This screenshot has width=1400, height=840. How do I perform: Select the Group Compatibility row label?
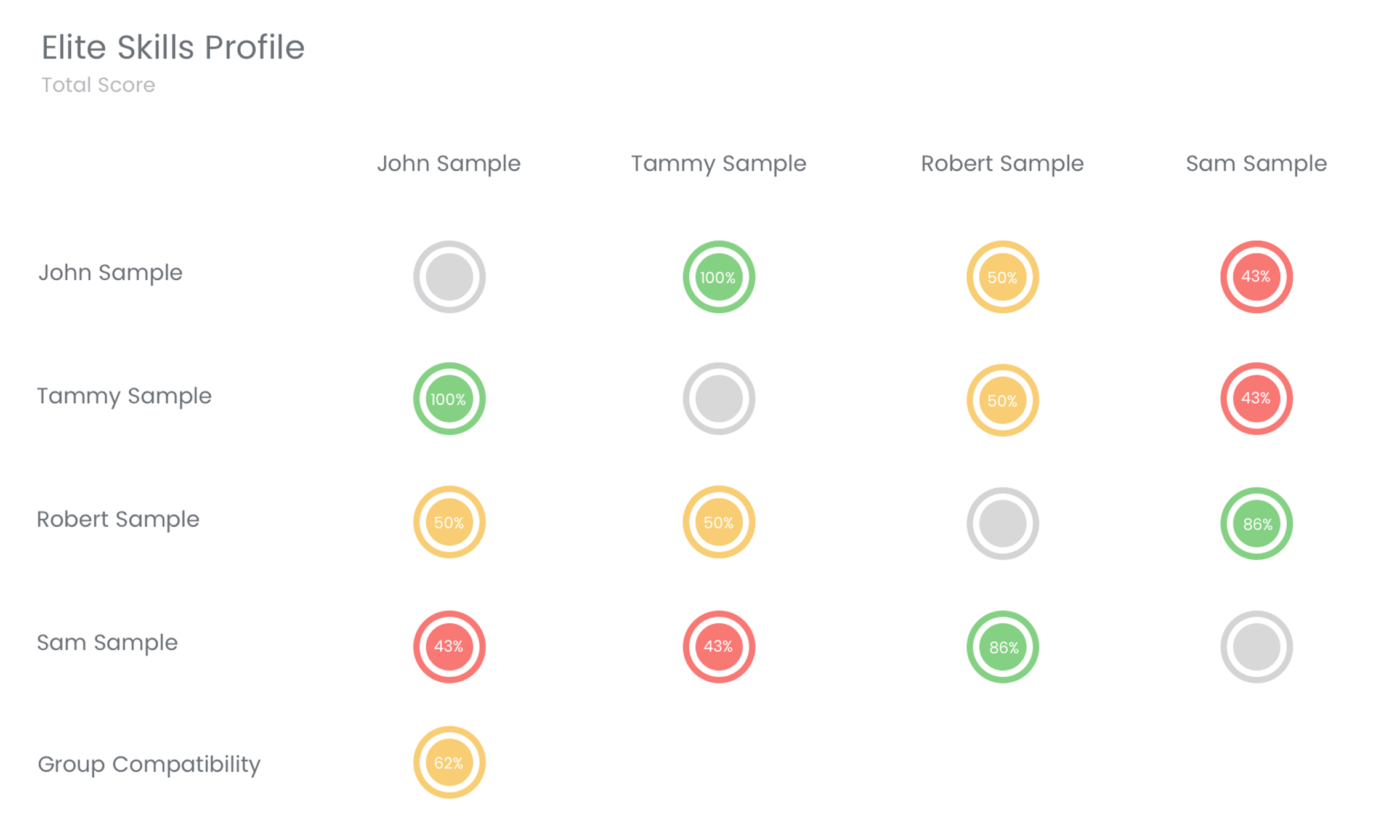(x=149, y=764)
